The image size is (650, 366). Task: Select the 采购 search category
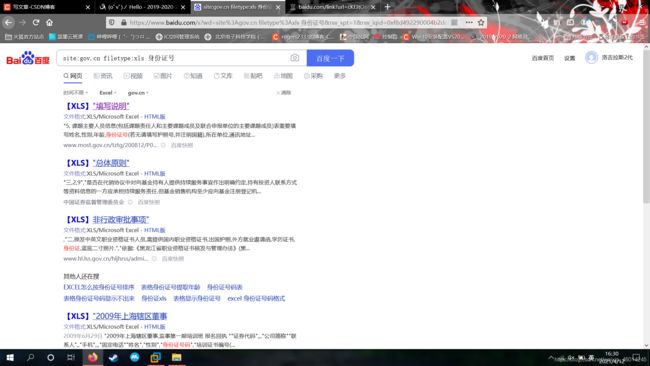point(313,76)
